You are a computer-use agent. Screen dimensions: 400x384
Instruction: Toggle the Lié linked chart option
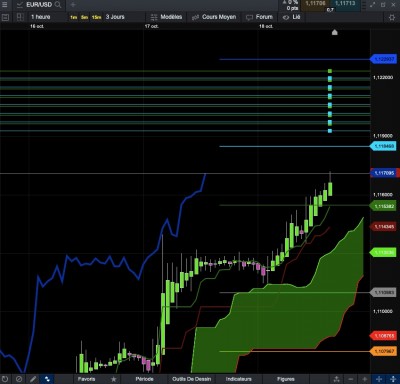292,17
